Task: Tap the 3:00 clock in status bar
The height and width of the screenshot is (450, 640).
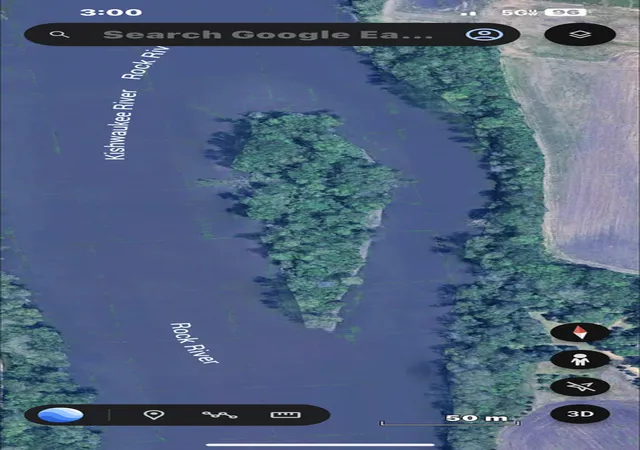Action: tap(111, 12)
